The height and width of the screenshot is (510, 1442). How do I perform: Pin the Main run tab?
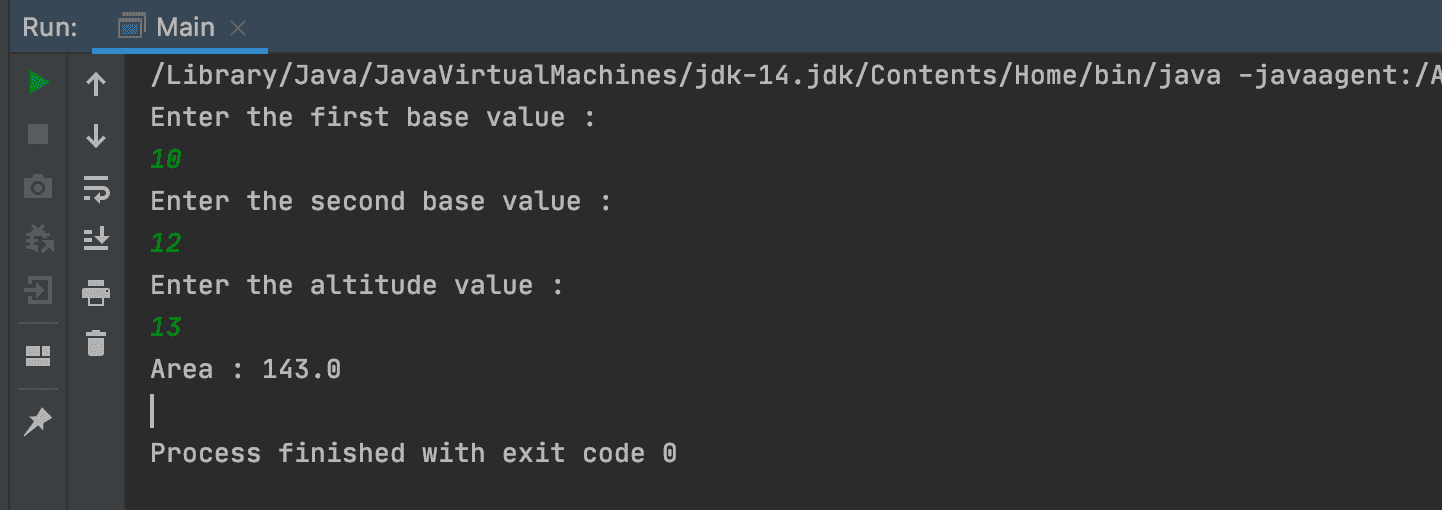click(38, 422)
